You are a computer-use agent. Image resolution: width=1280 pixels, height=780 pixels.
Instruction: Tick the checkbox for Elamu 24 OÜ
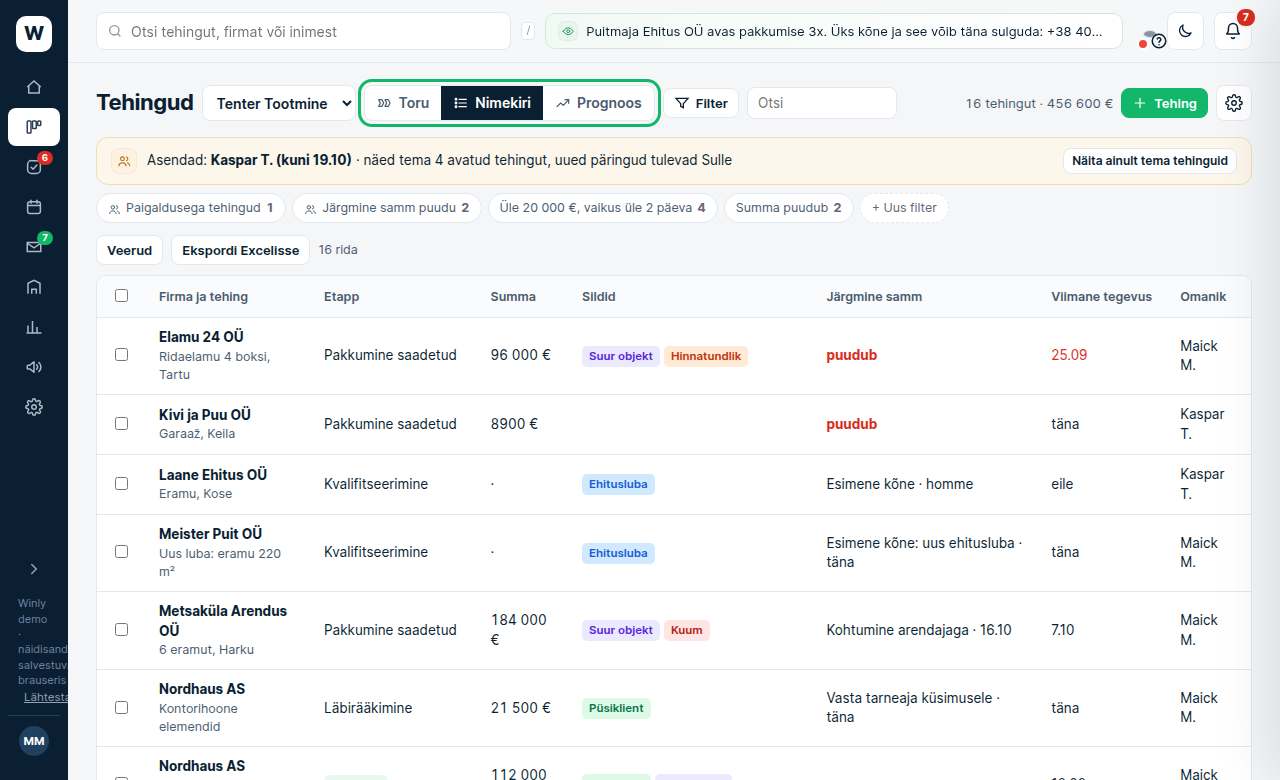point(122,355)
